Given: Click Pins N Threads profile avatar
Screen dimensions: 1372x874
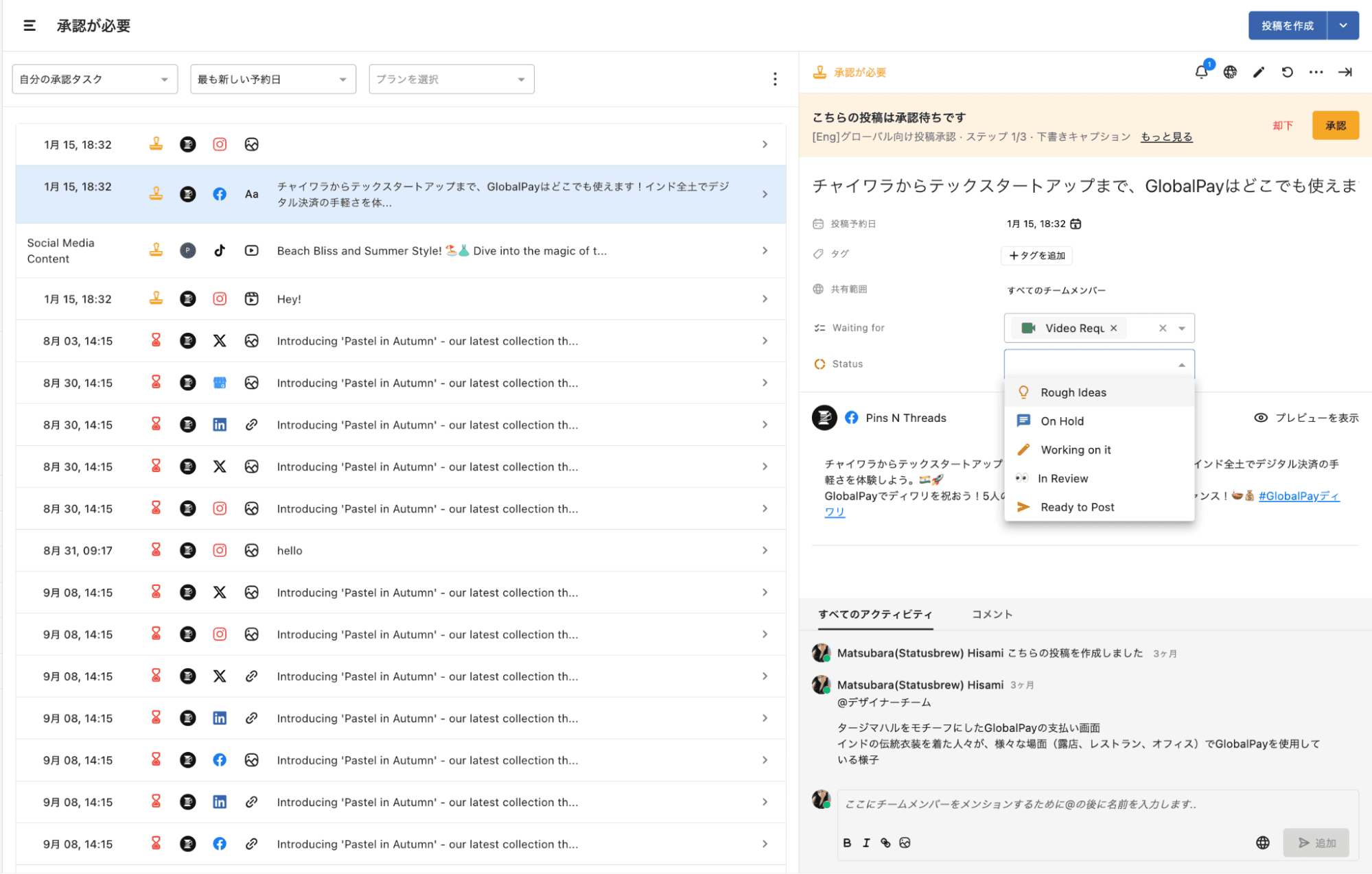Looking at the screenshot, I should click(824, 418).
